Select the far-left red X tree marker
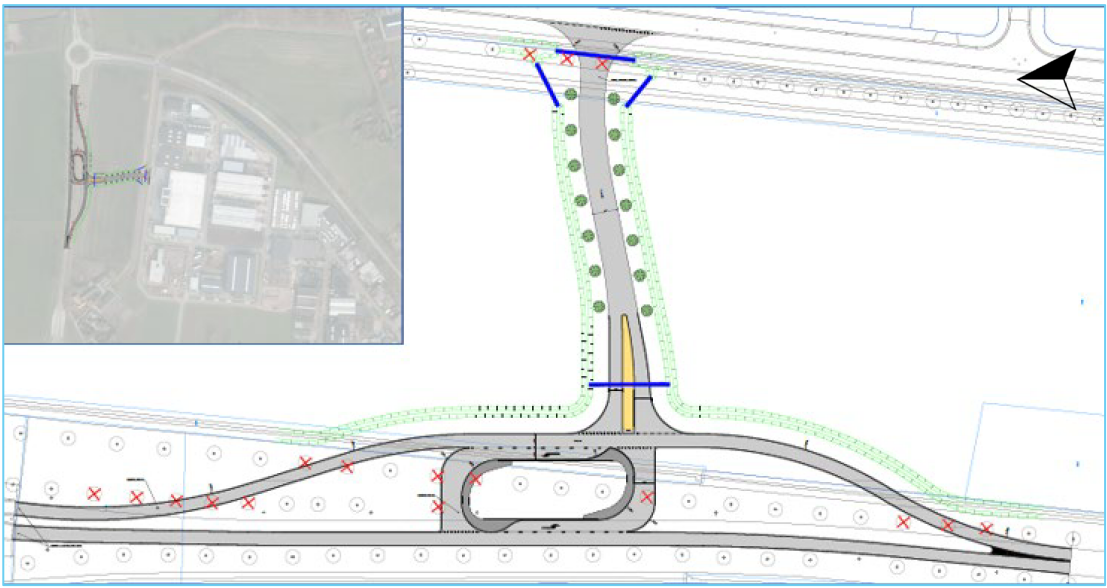This screenshot has width=1107, height=588. 93,493
